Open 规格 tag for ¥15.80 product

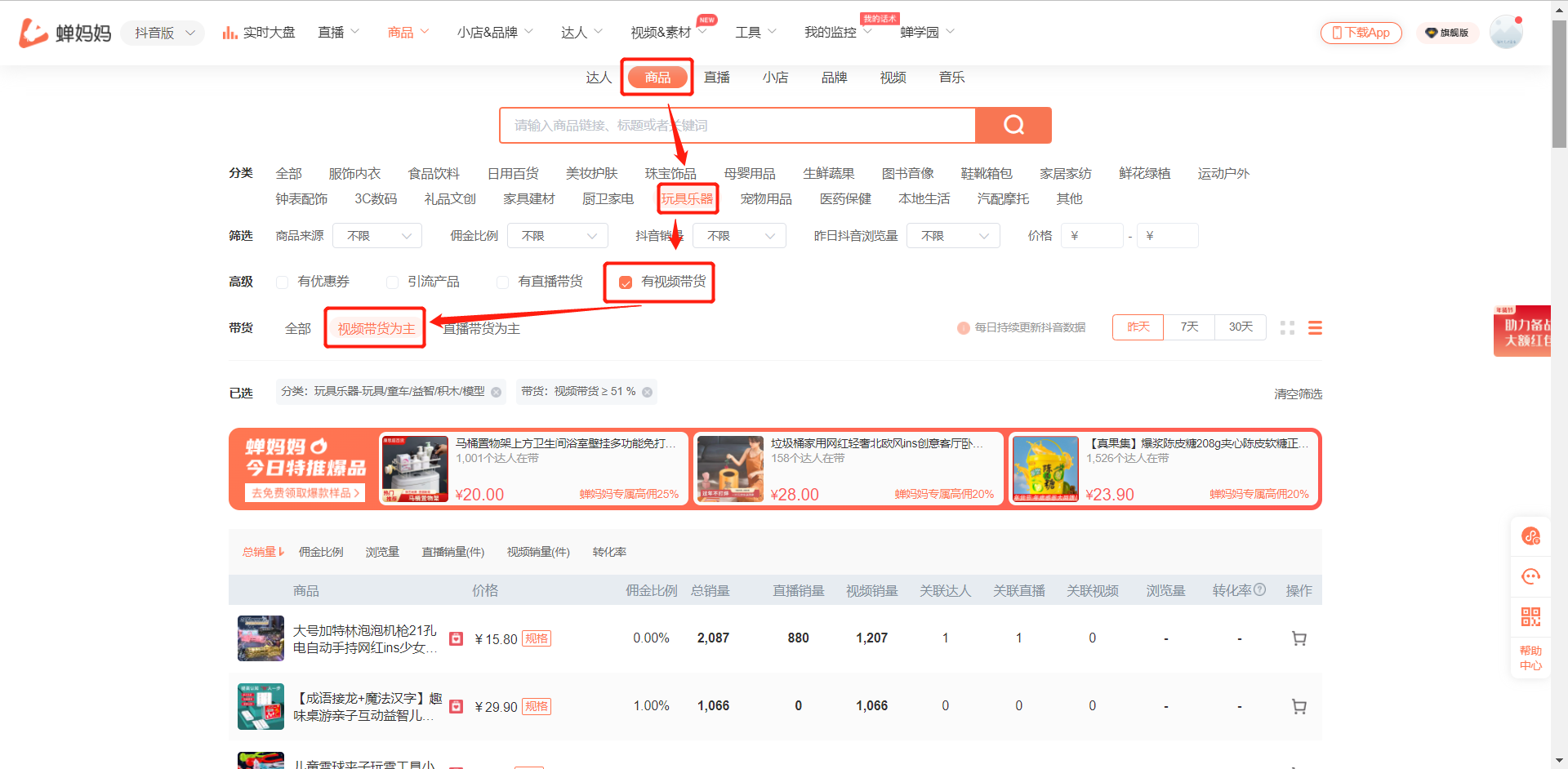pyautogui.click(x=537, y=638)
